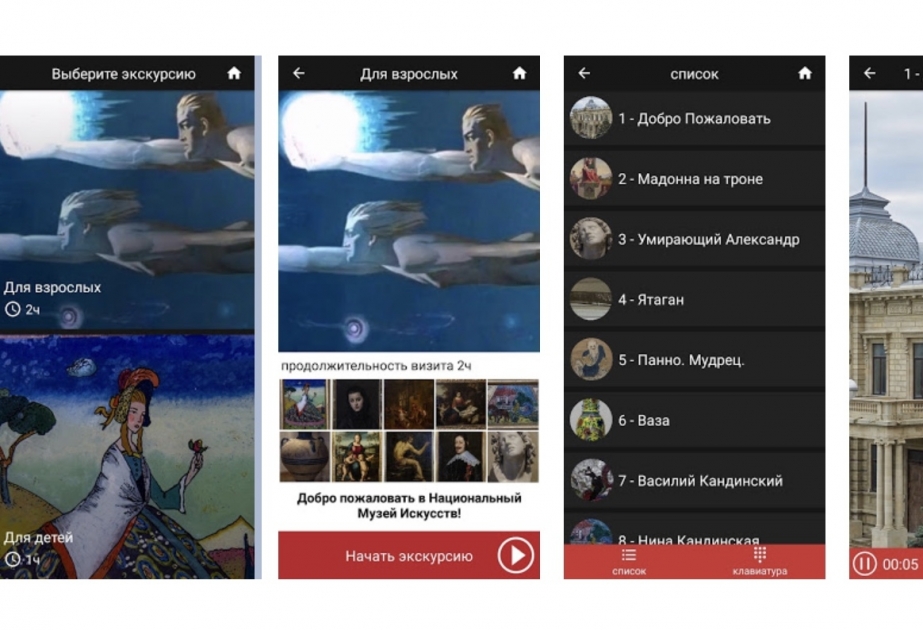Switch to the список tab
This screenshot has width=923, height=630.
click(x=629, y=562)
